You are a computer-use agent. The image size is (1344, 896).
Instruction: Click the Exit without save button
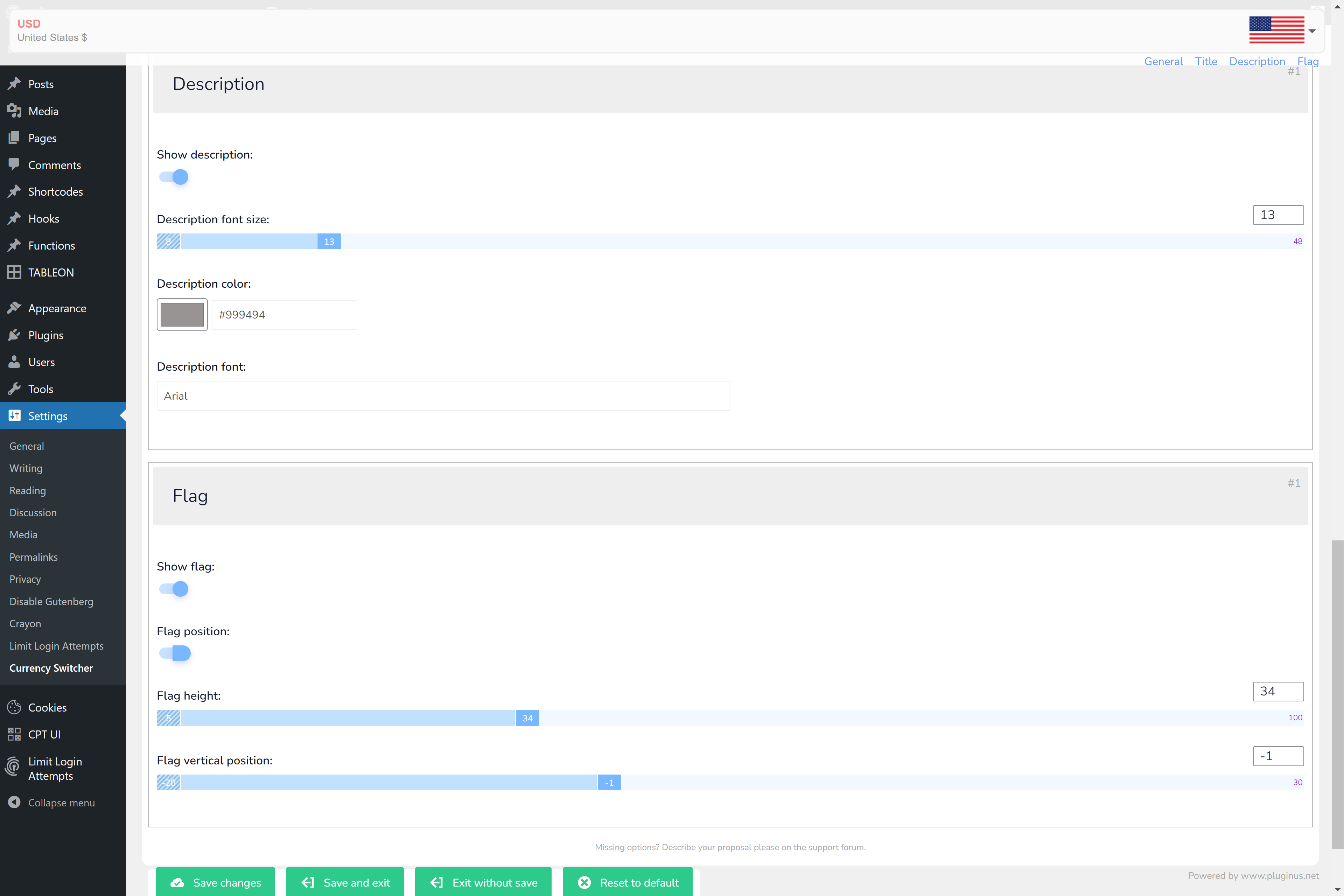click(x=483, y=882)
